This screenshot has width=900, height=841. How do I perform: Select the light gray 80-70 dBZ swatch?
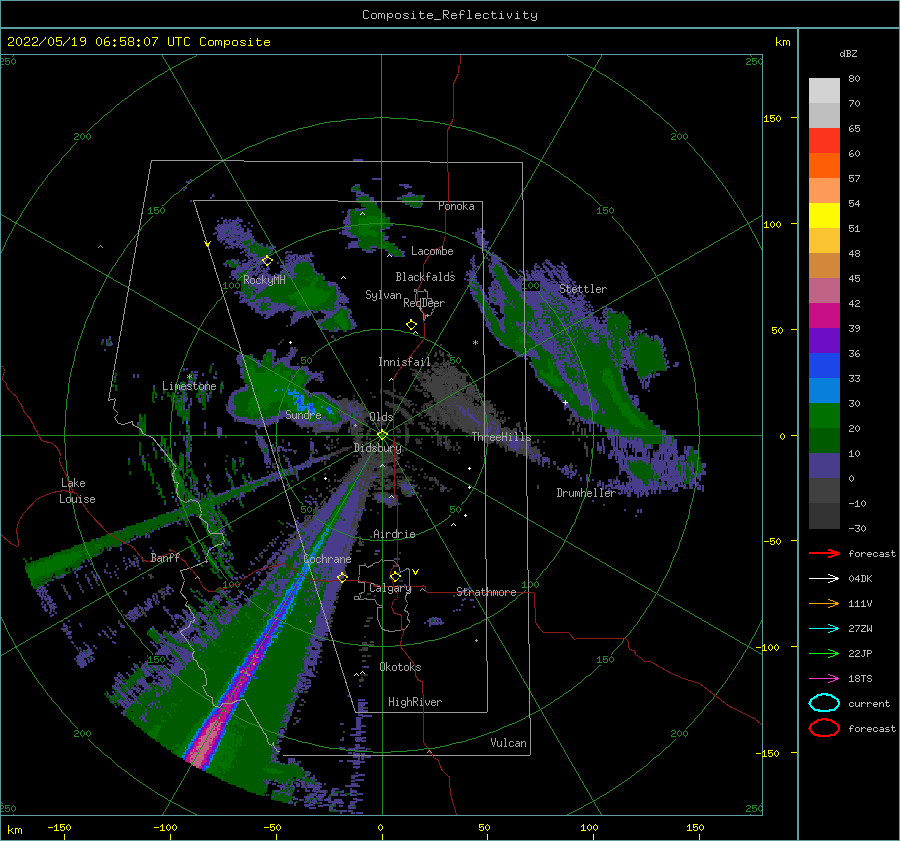[x=824, y=91]
